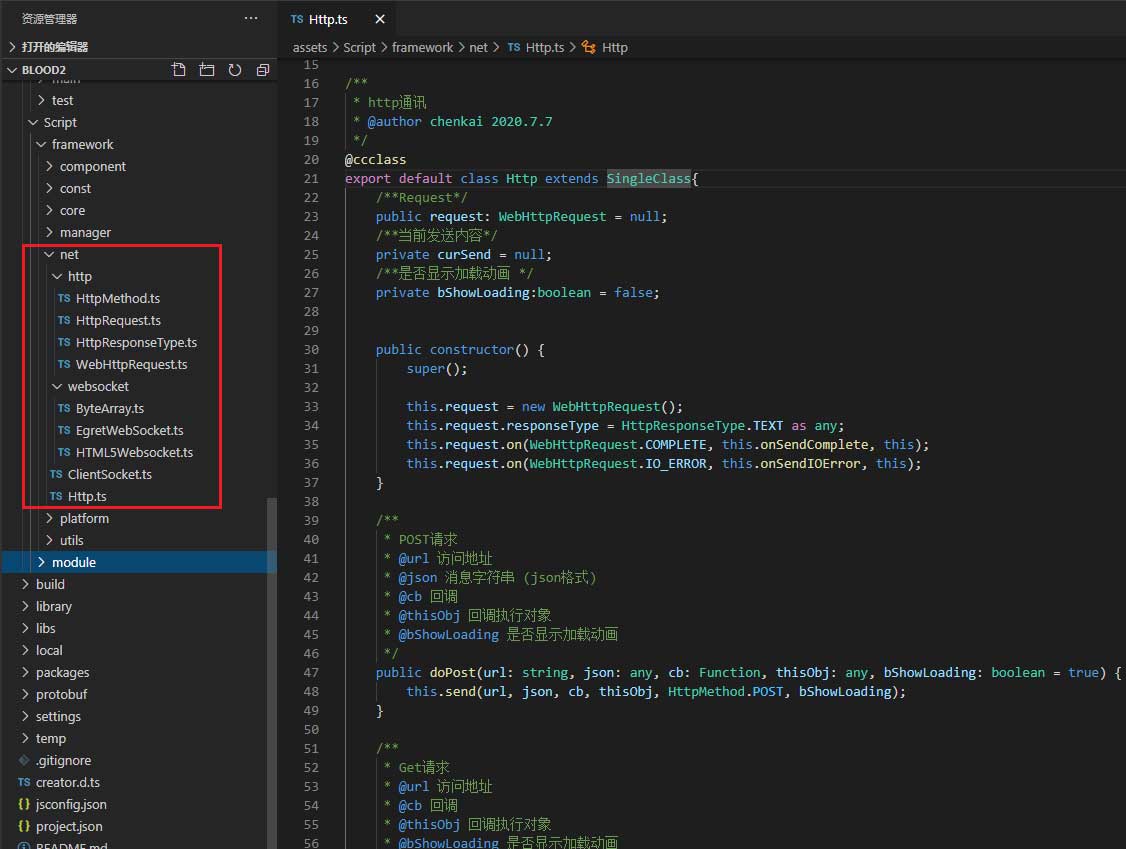Open explorer more actions ellipsis menu
This screenshot has width=1126, height=849.
(x=251, y=18)
